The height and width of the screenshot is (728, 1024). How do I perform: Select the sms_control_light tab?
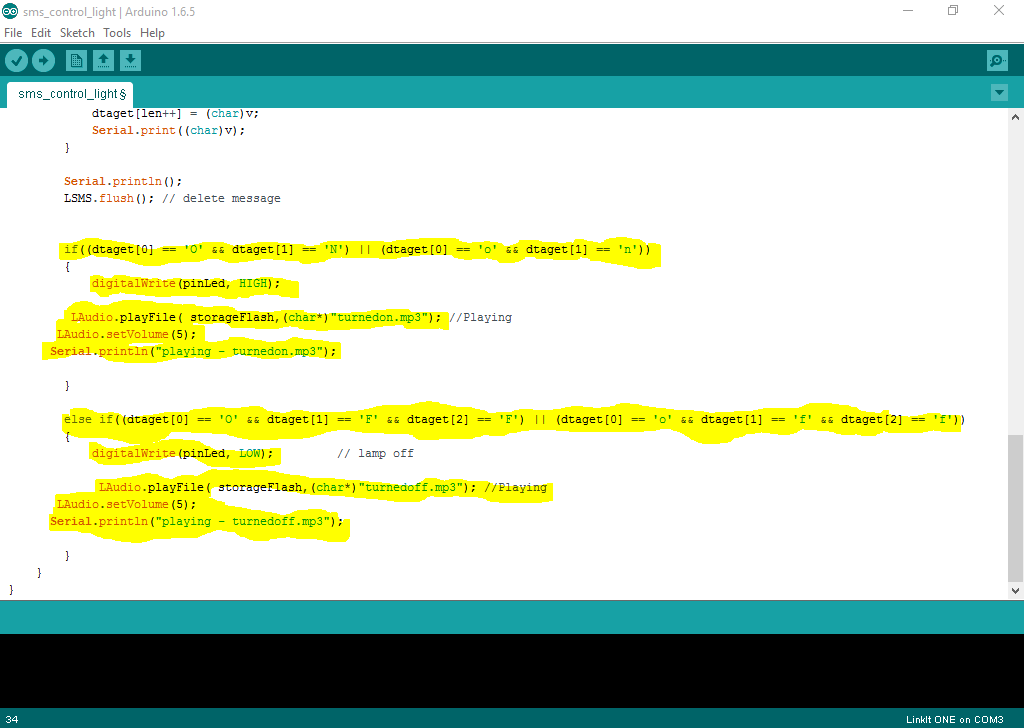[x=71, y=94]
